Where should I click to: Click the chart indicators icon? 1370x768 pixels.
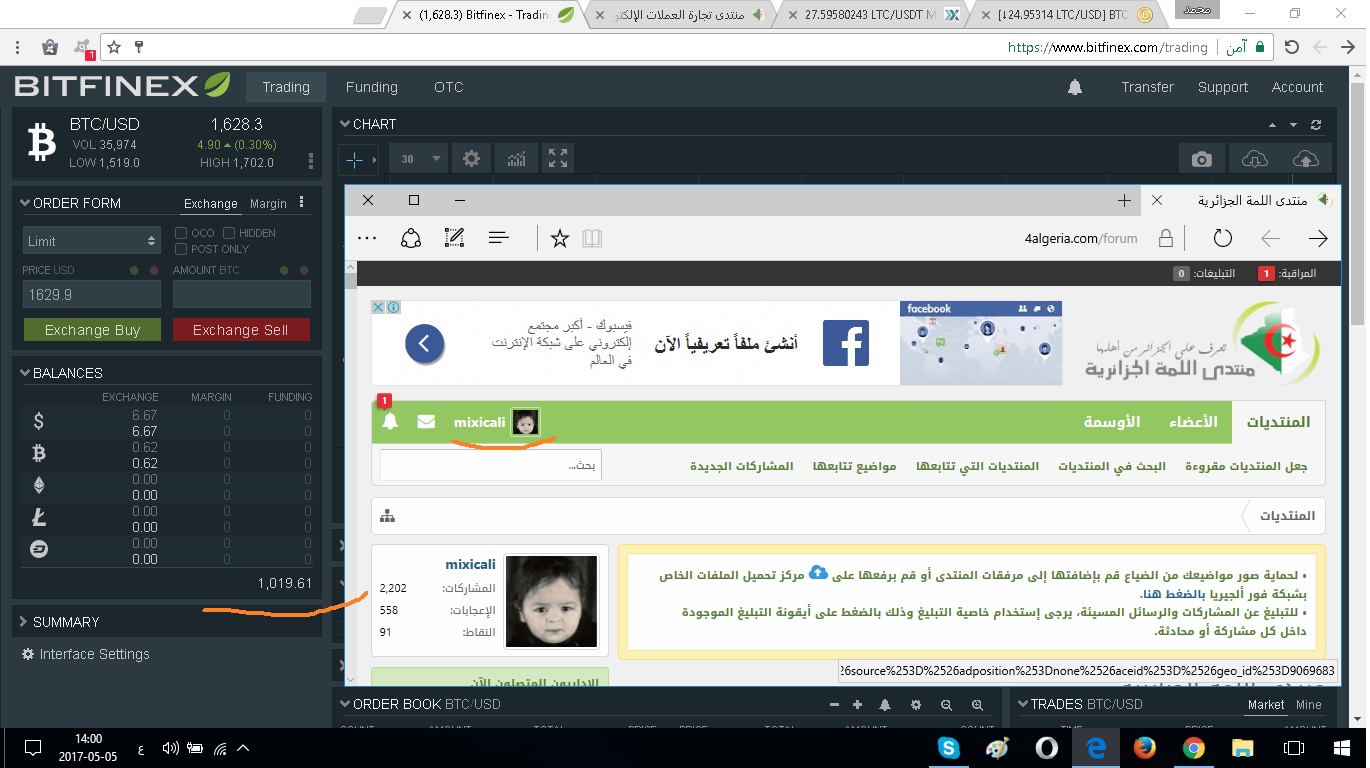pyautogui.click(x=516, y=158)
